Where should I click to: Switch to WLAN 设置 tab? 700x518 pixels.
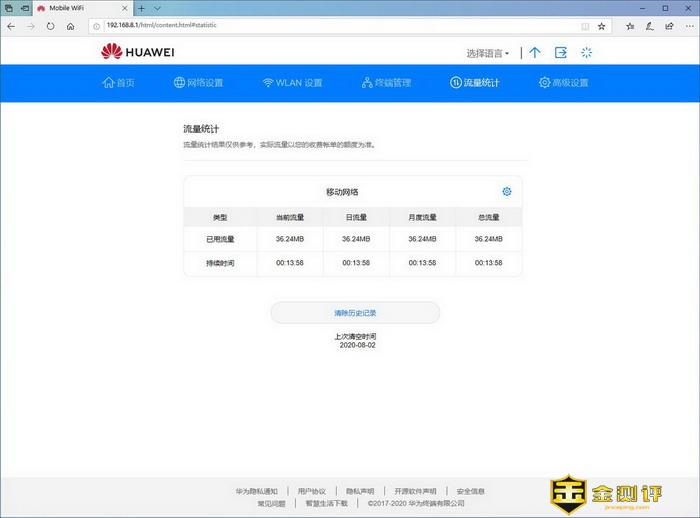(292, 83)
